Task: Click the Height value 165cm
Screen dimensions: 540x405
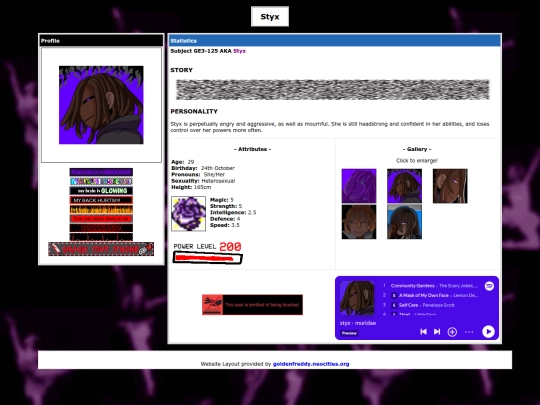Action: pos(202,187)
